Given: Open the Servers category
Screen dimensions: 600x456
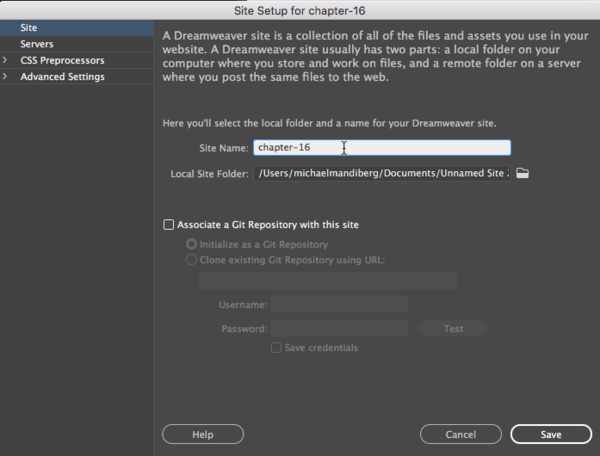Looking at the screenshot, I should click(x=37, y=44).
